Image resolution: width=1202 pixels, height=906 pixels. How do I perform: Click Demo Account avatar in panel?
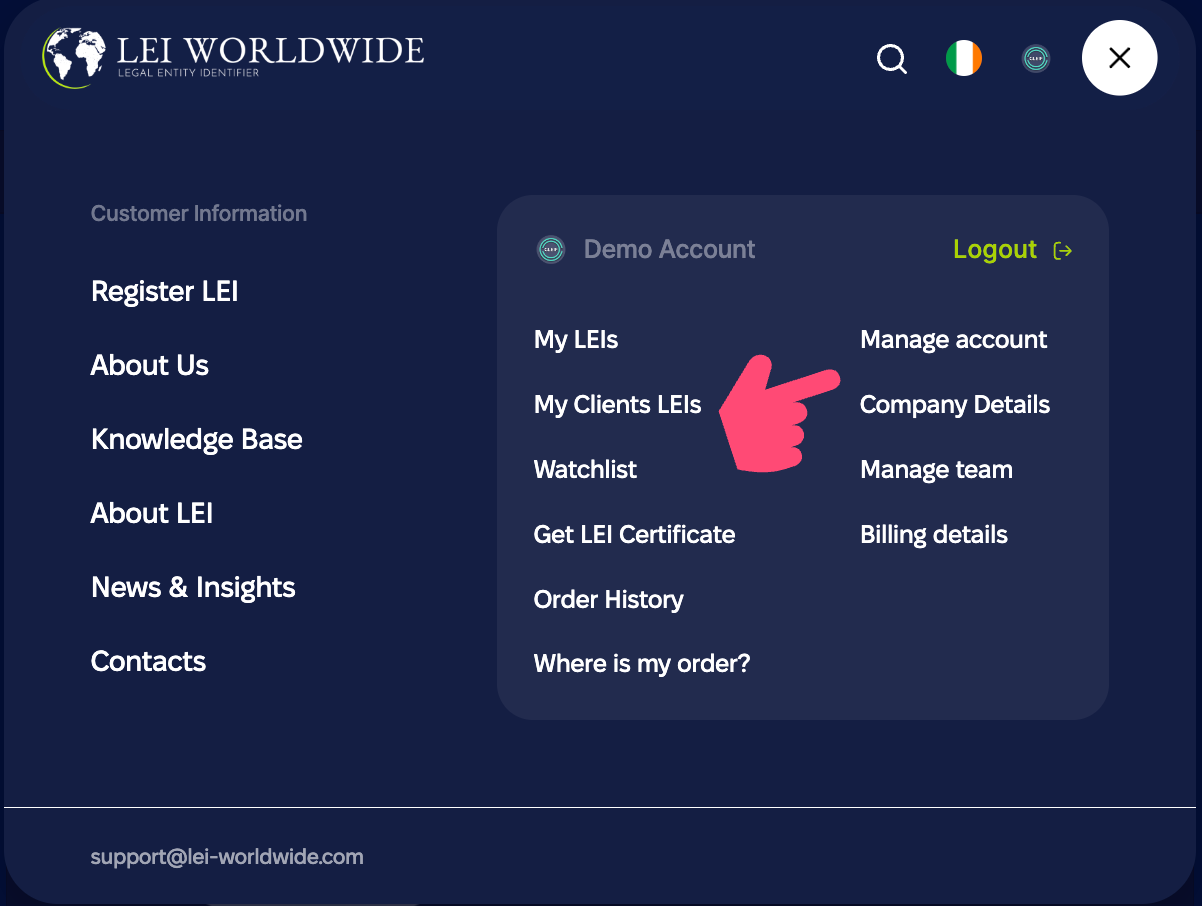point(551,249)
